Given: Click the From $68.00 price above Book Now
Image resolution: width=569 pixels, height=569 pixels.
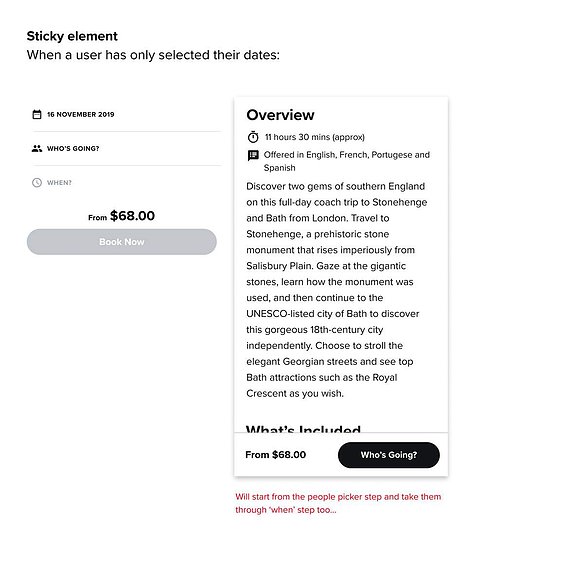Looking at the screenshot, I should 122,216.
